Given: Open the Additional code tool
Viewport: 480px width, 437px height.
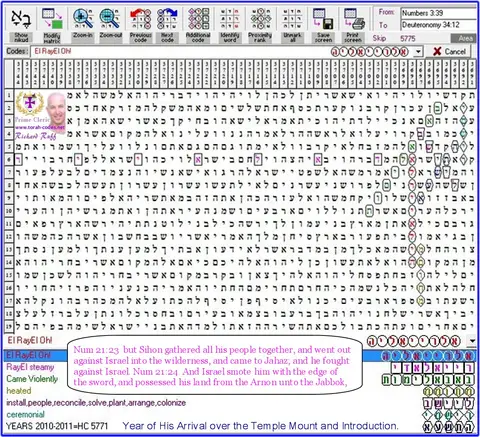Looking at the screenshot, I should [x=198, y=26].
